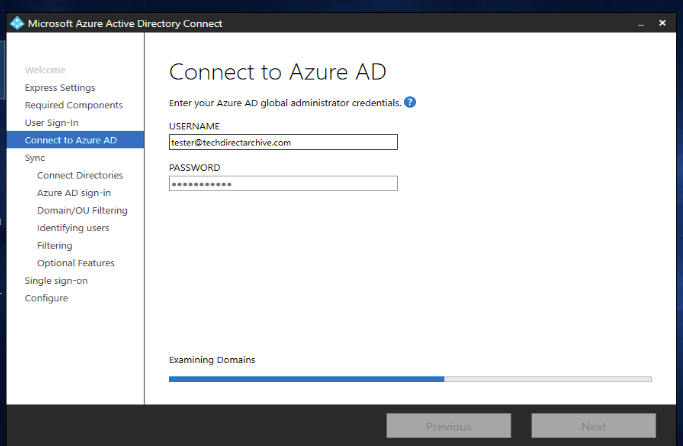Open Required Components step
The height and width of the screenshot is (446, 683).
click(x=74, y=105)
